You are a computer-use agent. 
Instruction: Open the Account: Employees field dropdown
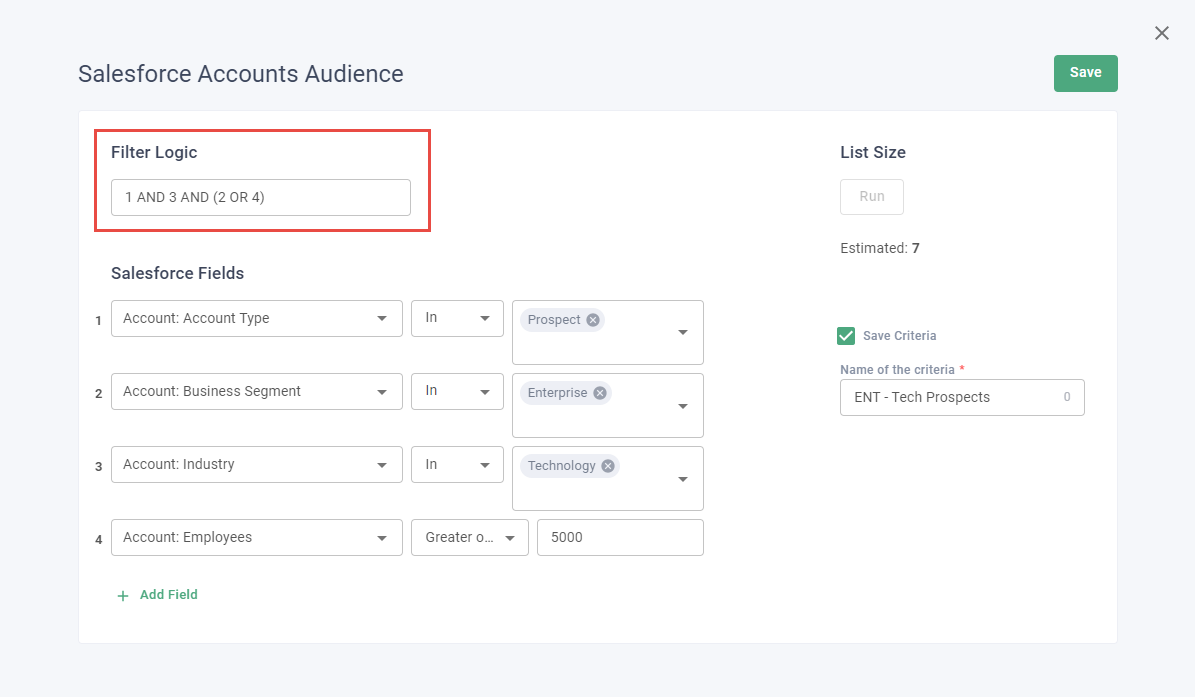(256, 537)
